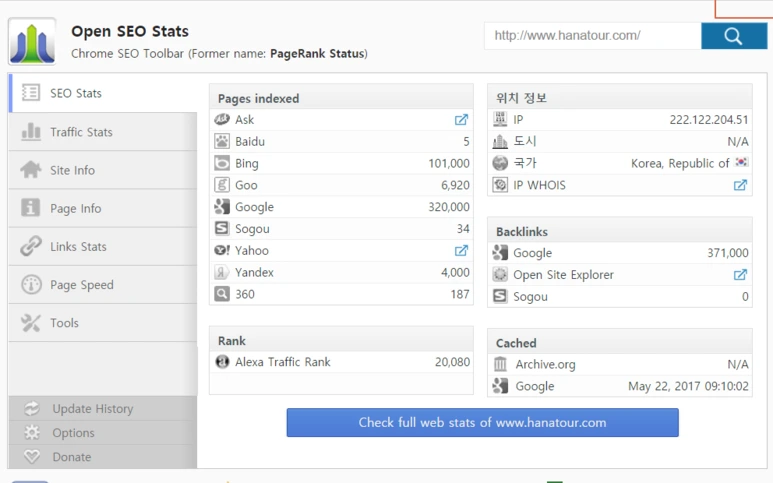Switch to the Traffic Stats tab

(103, 132)
